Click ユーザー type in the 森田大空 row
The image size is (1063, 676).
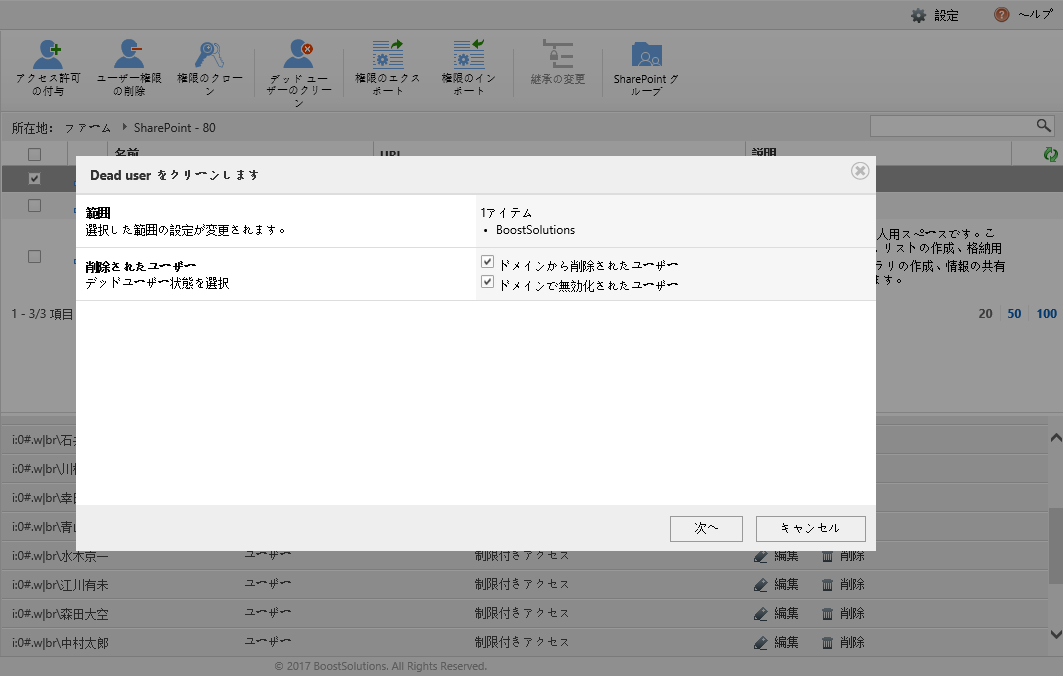[x=268, y=613]
